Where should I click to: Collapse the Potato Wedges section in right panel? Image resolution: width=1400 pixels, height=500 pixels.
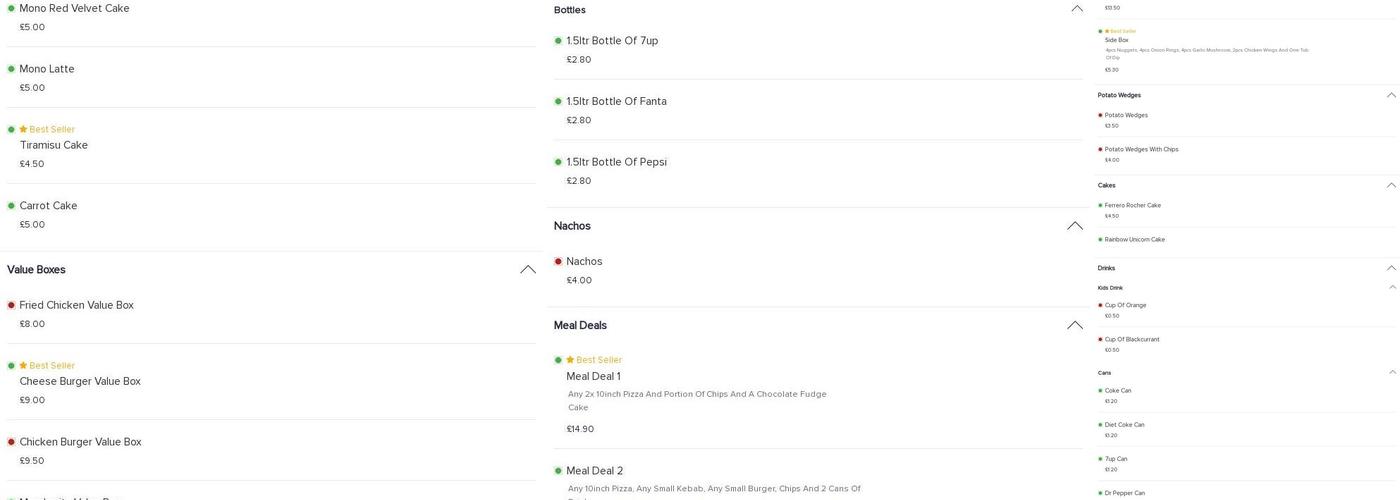click(1391, 95)
